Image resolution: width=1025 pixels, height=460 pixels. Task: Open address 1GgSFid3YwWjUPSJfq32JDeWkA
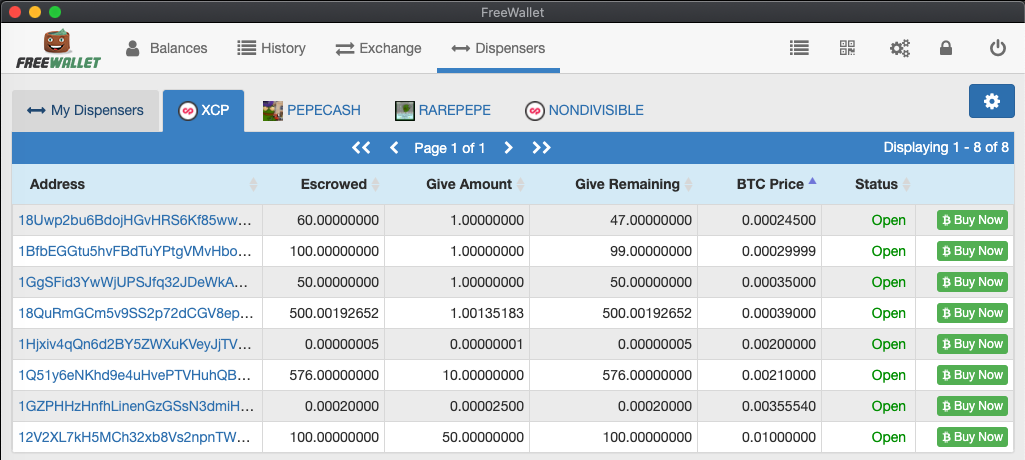click(134, 282)
